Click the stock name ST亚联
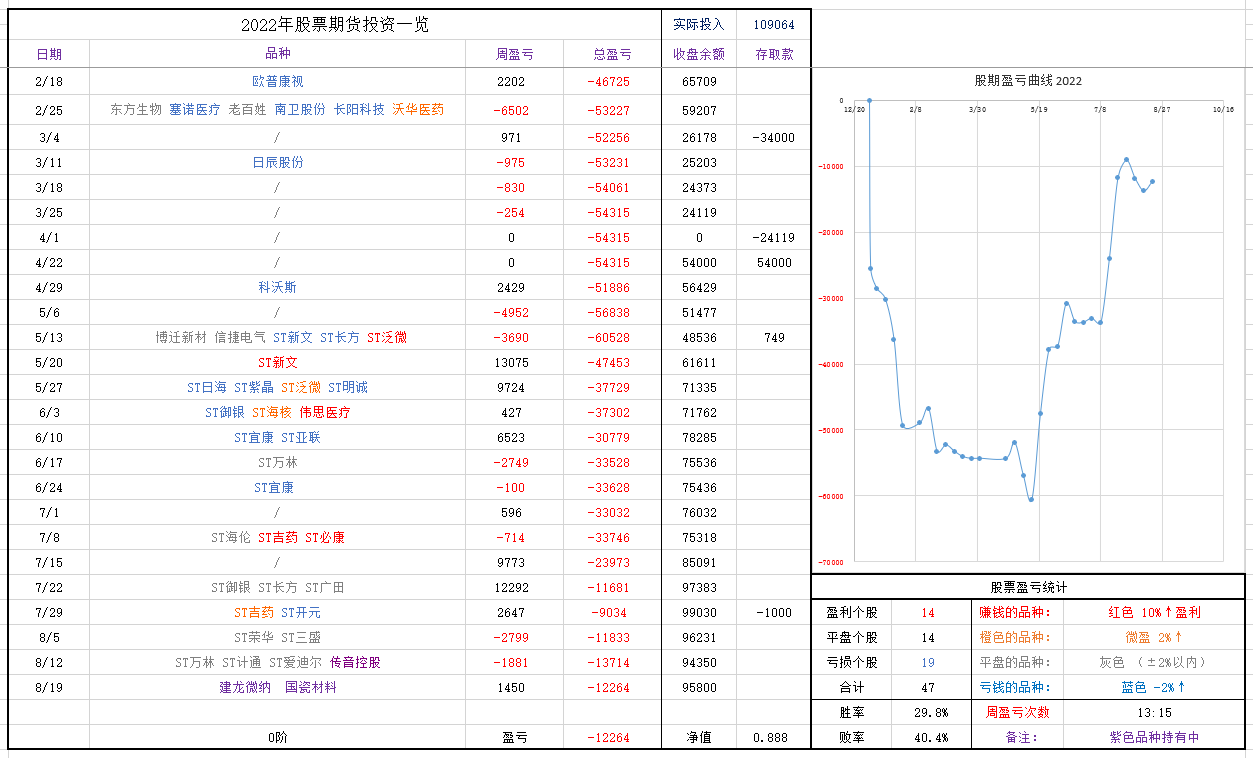 [x=301, y=437]
